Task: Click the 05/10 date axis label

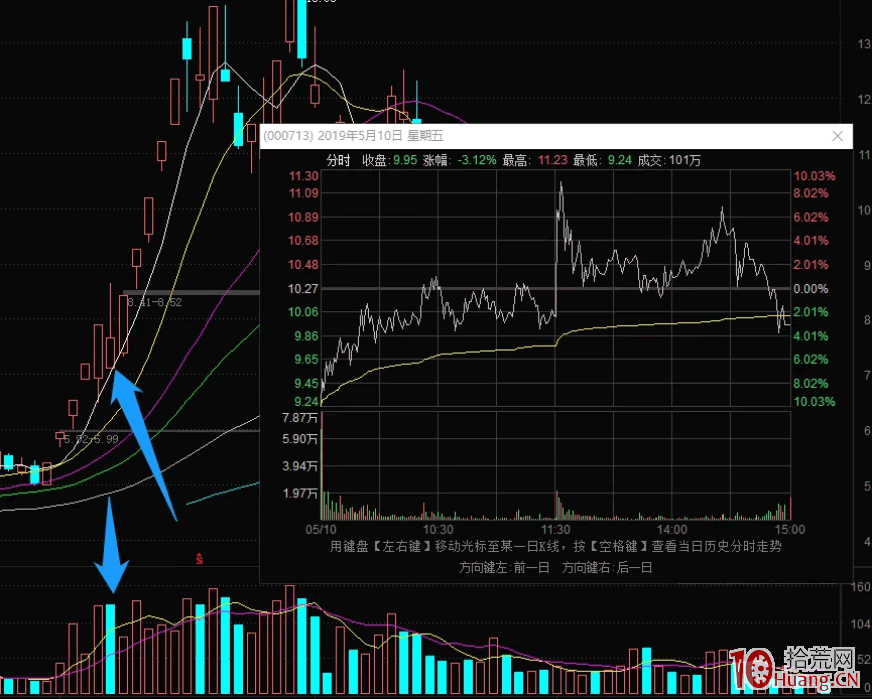Action: pyautogui.click(x=321, y=529)
